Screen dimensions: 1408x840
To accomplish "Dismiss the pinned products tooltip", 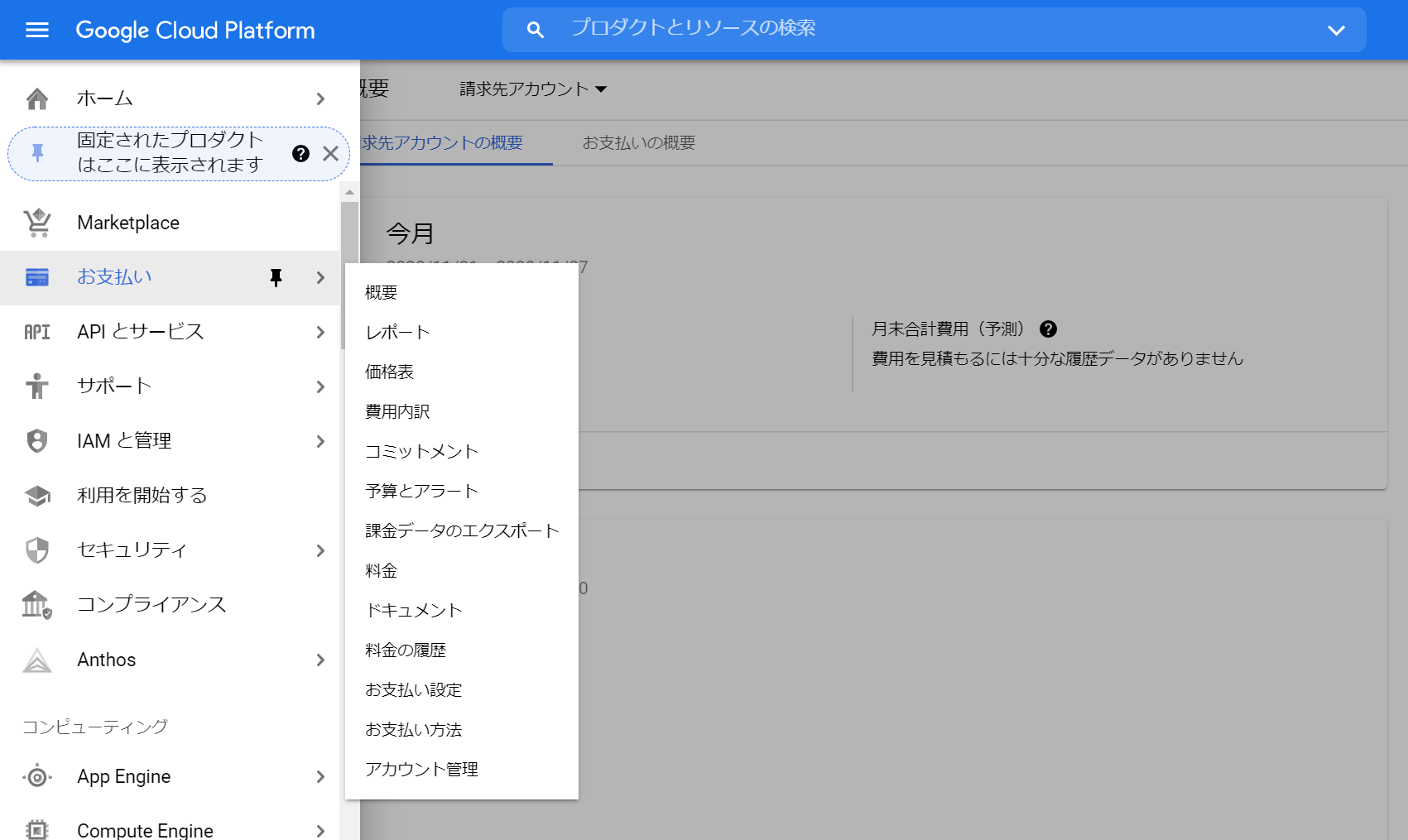I will click(330, 153).
